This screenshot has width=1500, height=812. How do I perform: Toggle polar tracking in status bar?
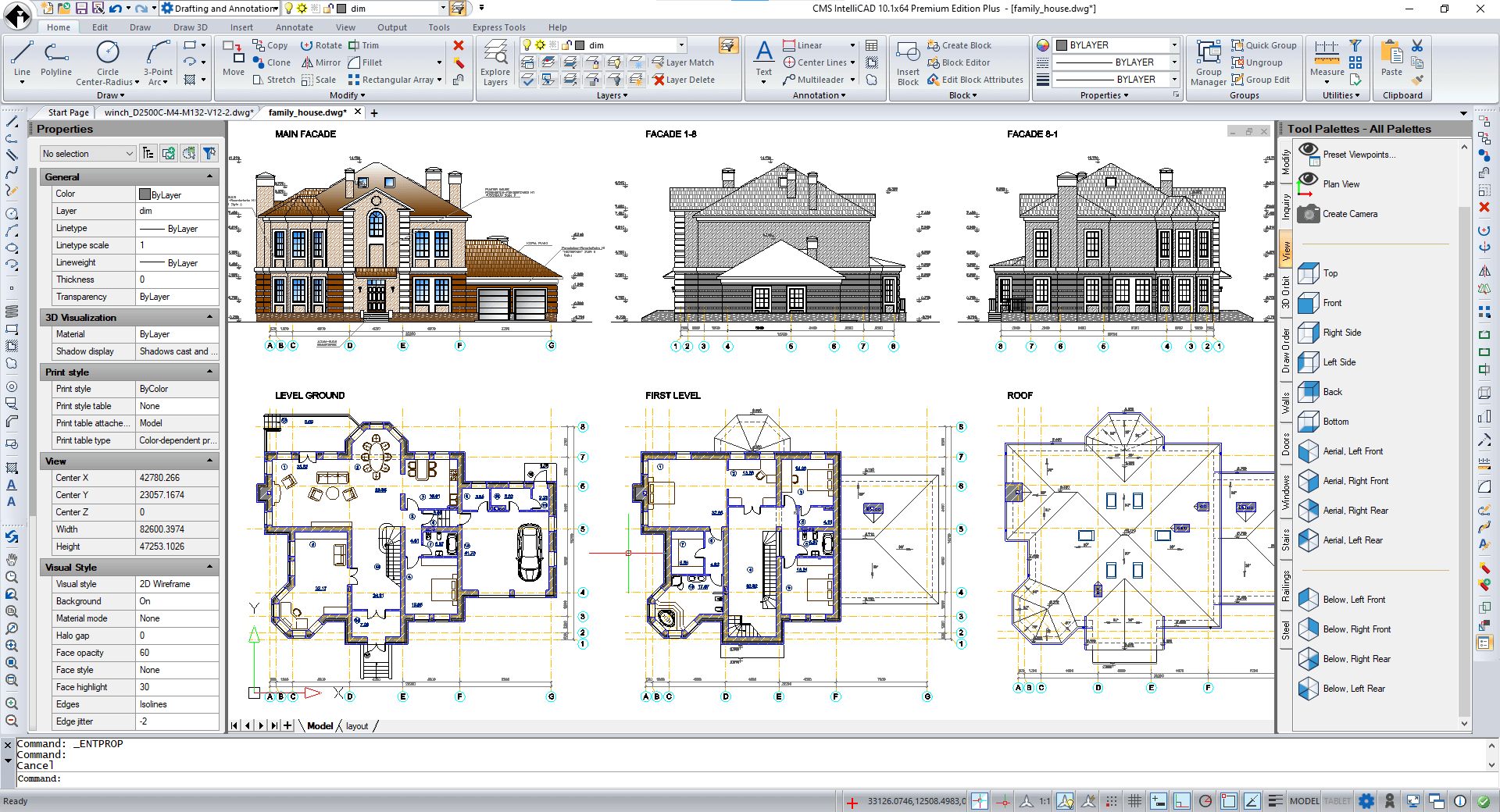[1205, 801]
